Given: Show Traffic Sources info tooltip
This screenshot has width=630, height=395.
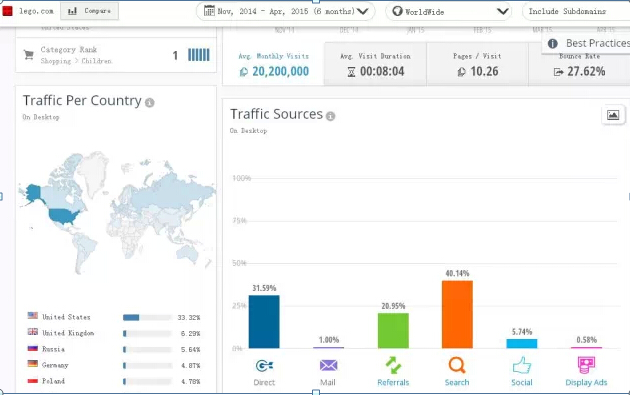Looking at the screenshot, I should tap(331, 117).
